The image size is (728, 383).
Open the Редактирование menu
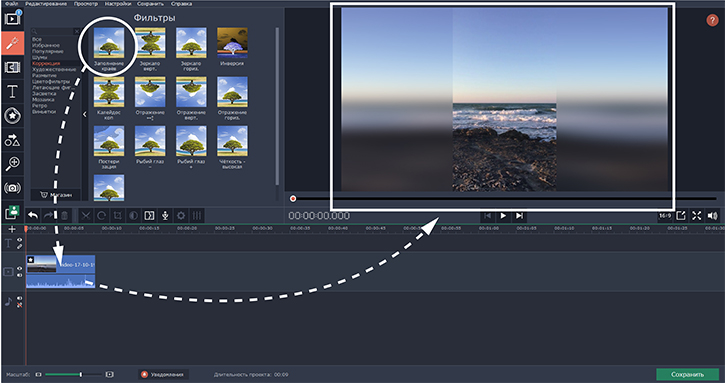[46, 4]
